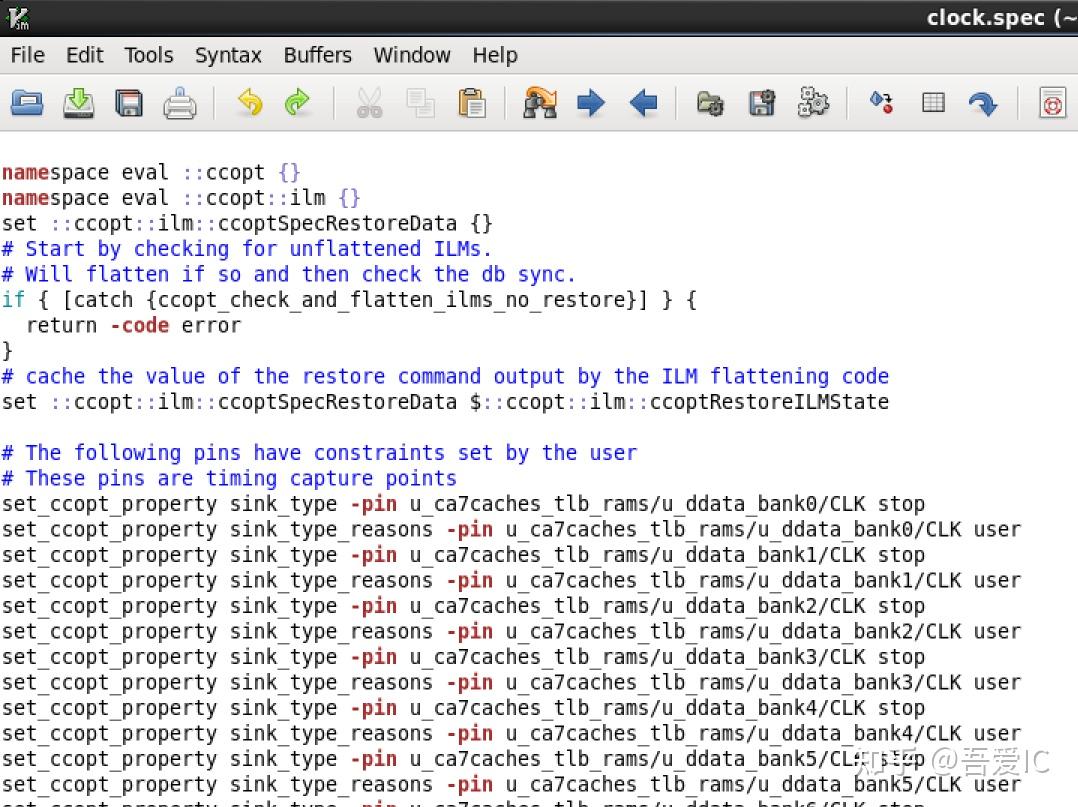Open the Buffers menu
This screenshot has height=807, width=1078.
pos(317,55)
